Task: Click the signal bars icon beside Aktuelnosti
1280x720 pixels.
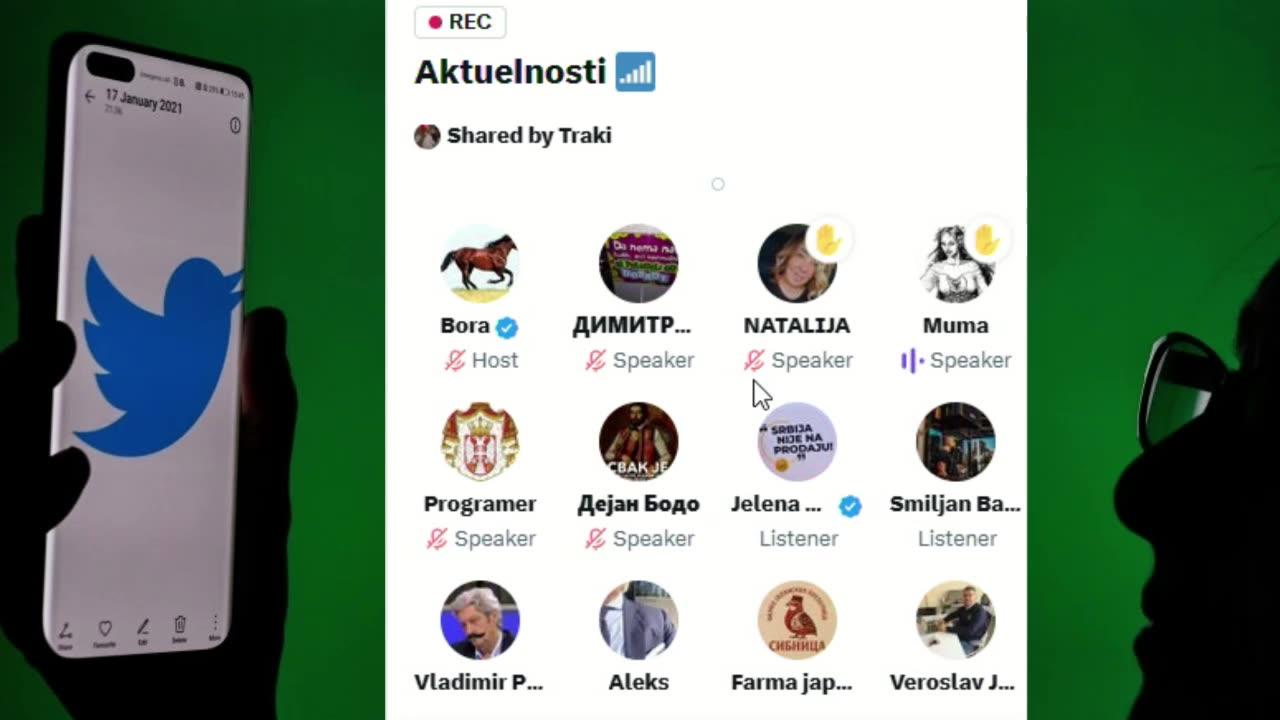Action: [635, 72]
